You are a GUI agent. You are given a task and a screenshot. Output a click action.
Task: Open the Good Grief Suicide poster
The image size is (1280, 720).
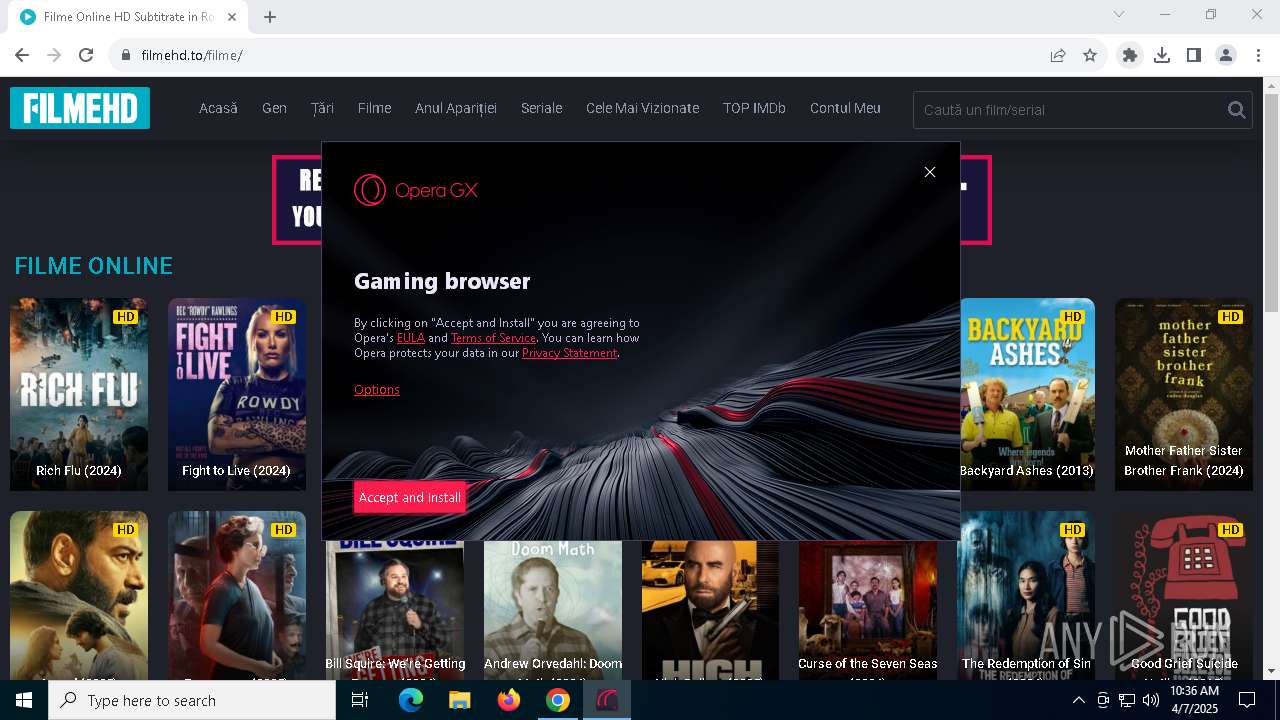(x=1184, y=596)
